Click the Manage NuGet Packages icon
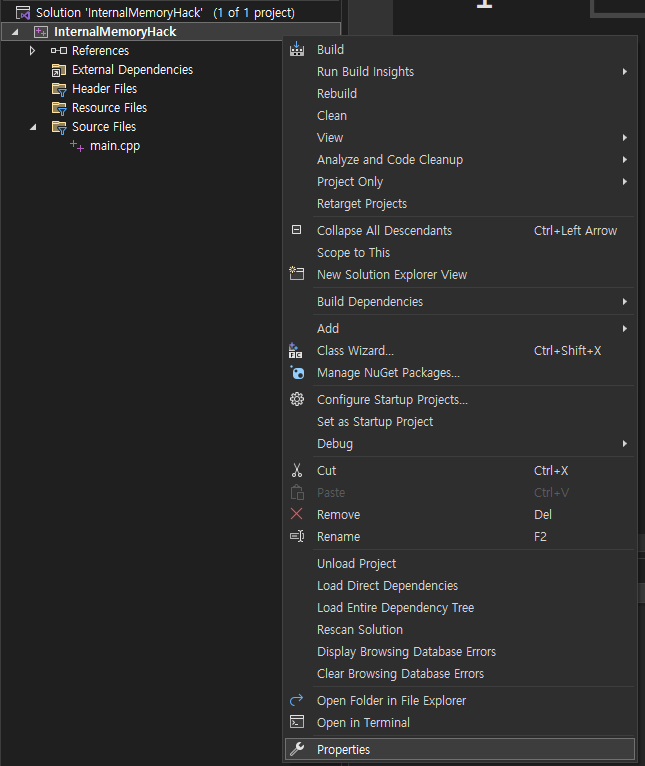 pos(296,373)
